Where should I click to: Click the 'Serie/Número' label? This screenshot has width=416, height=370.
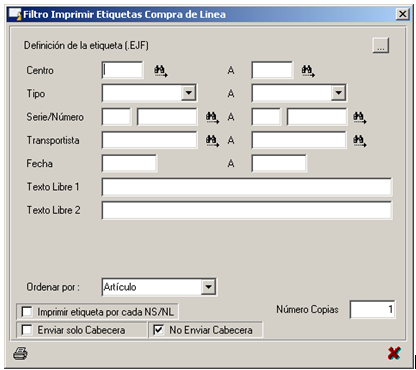click(55, 117)
